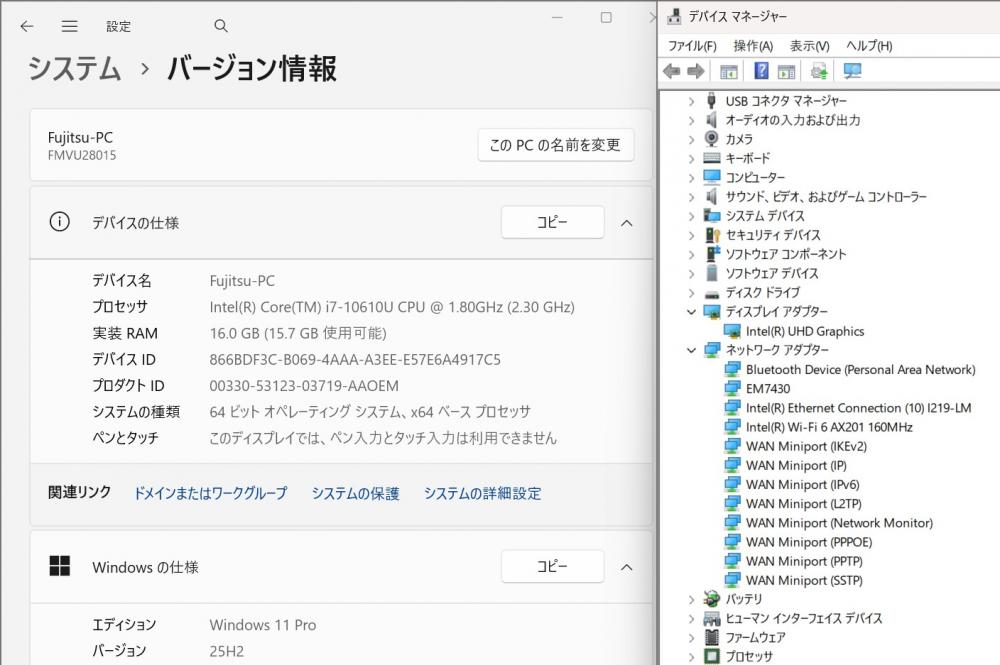Collapse the デバイスの仕様 section chevron

point(627,223)
